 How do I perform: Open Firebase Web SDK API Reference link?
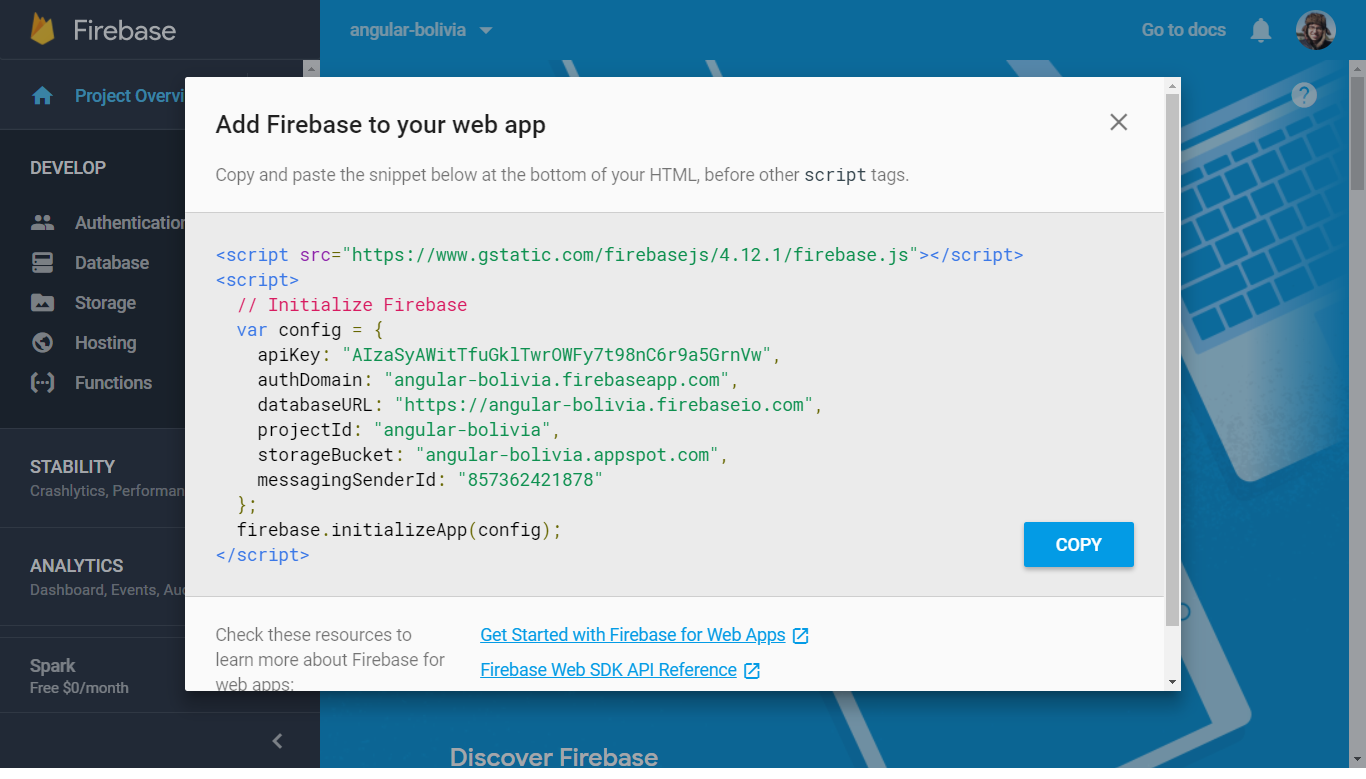point(609,670)
